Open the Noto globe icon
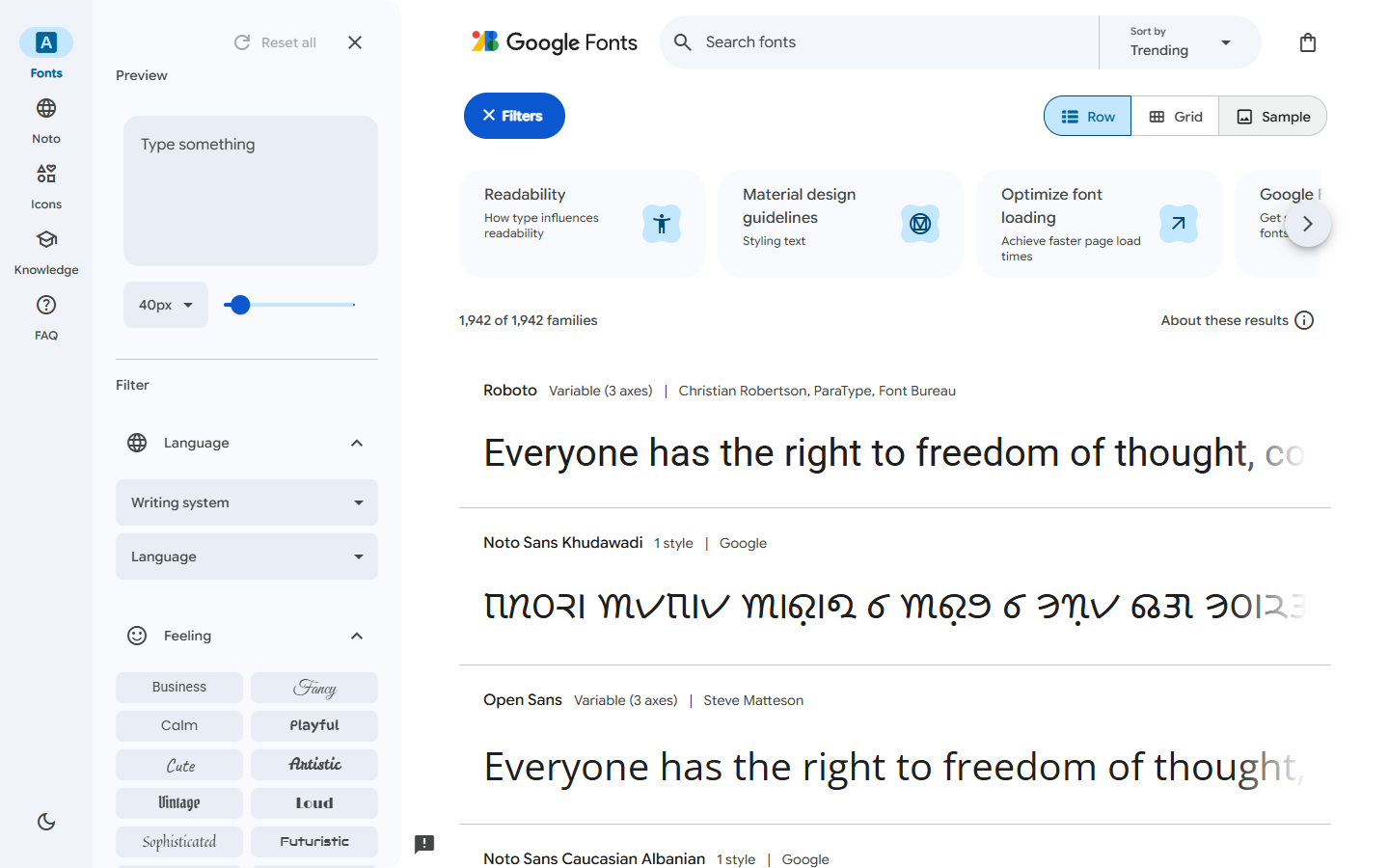This screenshot has height=868, width=1389. click(46, 108)
